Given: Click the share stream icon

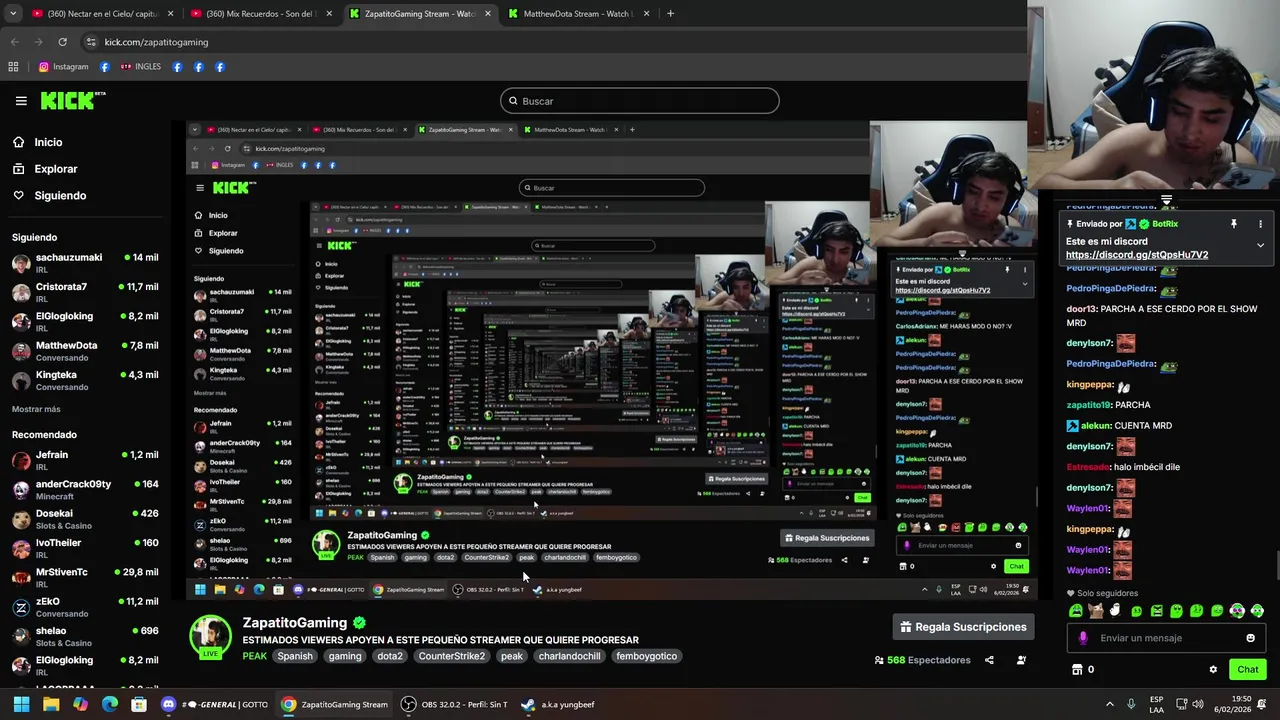Looking at the screenshot, I should (x=989, y=660).
